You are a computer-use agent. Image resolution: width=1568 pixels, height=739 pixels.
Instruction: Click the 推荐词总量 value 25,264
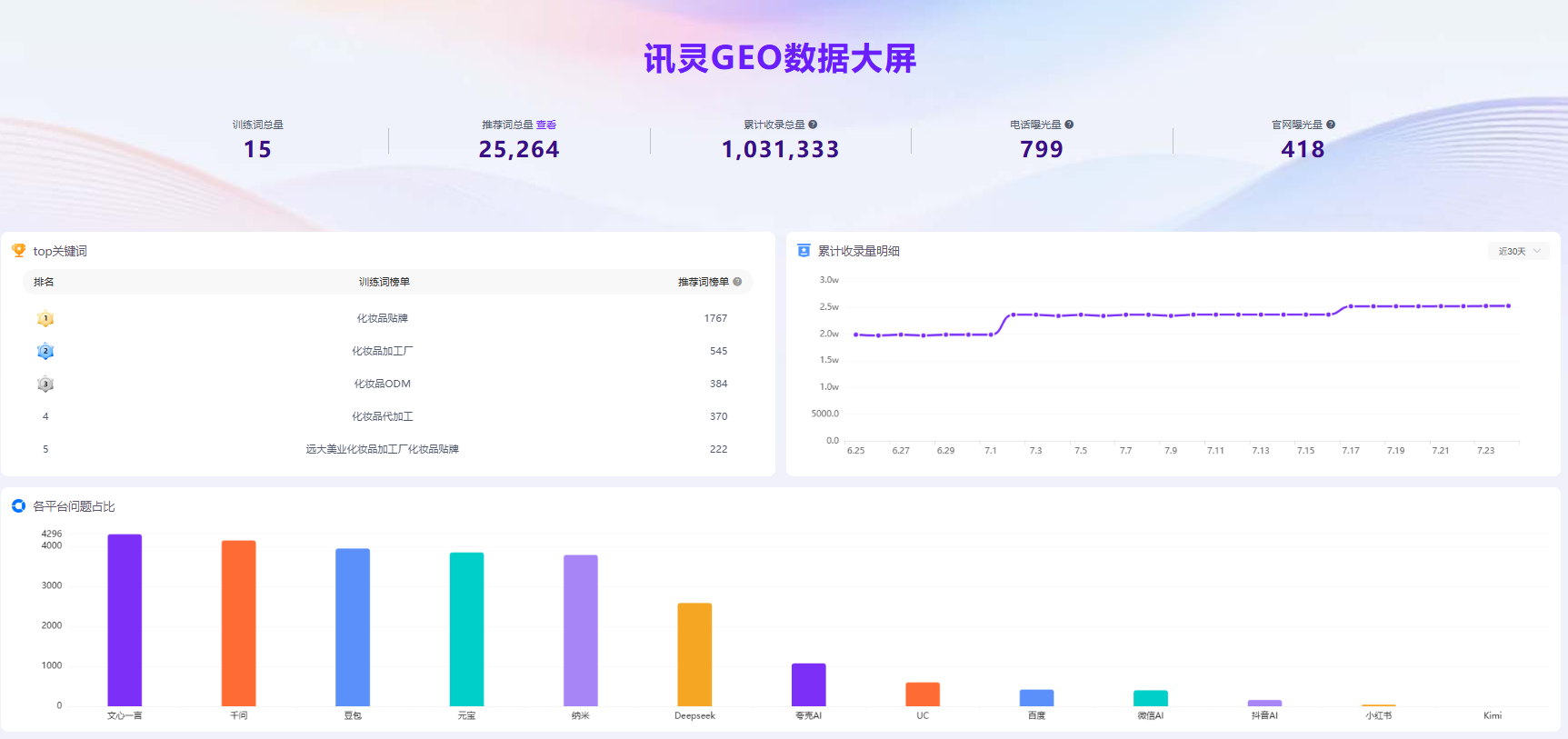coord(519,149)
